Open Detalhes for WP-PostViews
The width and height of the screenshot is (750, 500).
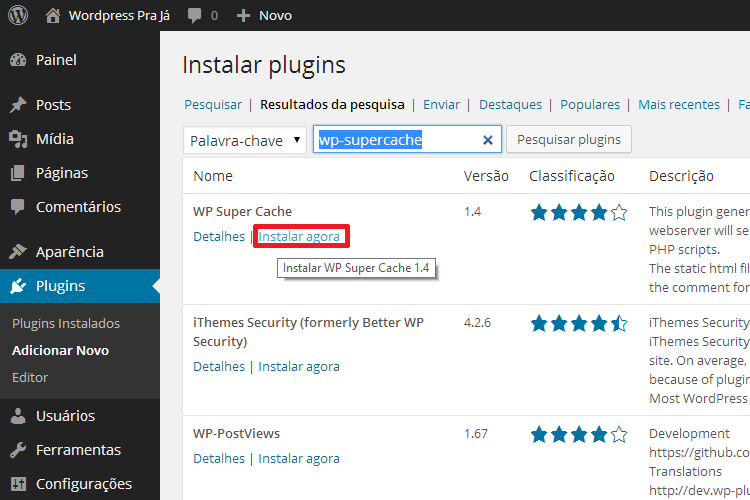coord(219,458)
